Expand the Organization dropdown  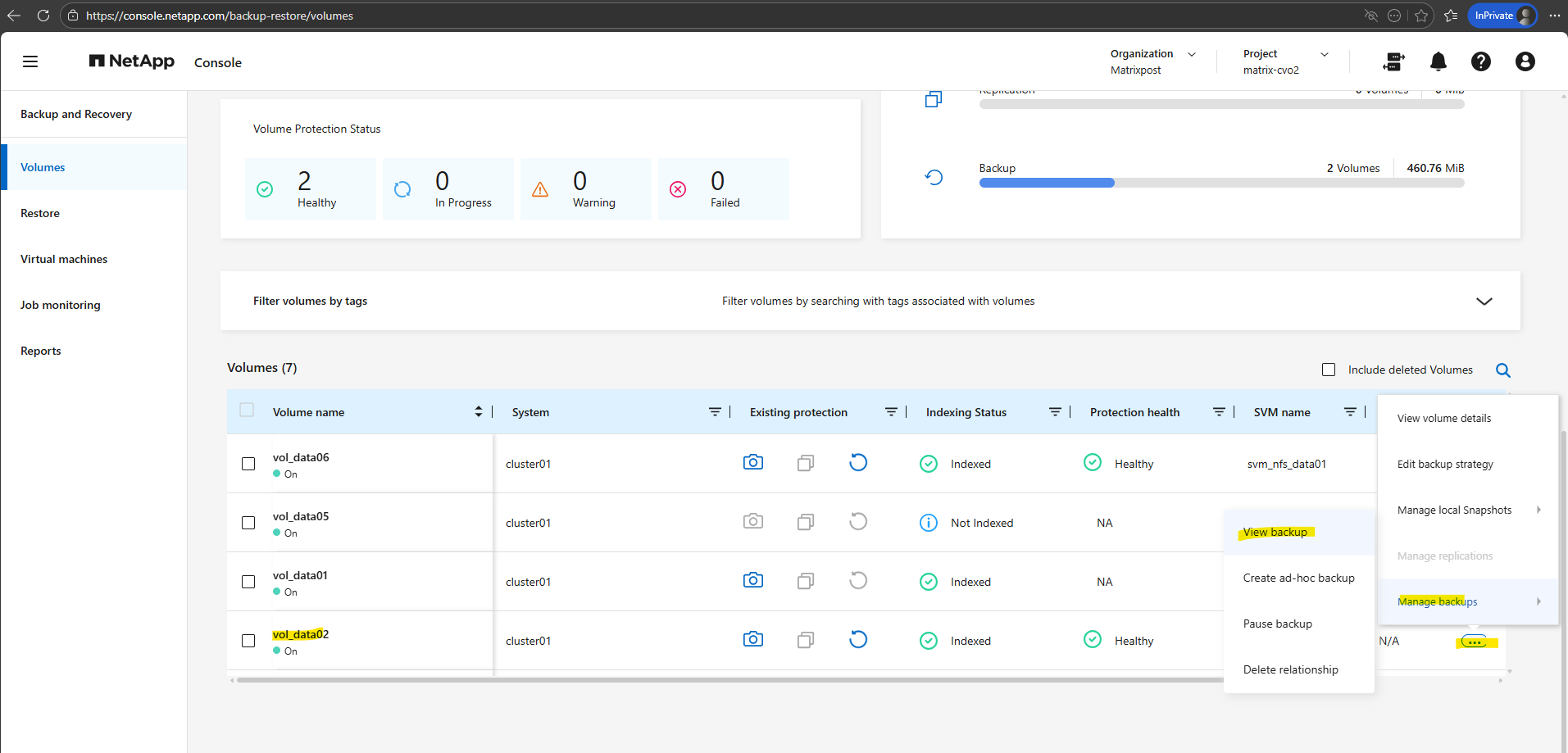click(1192, 54)
